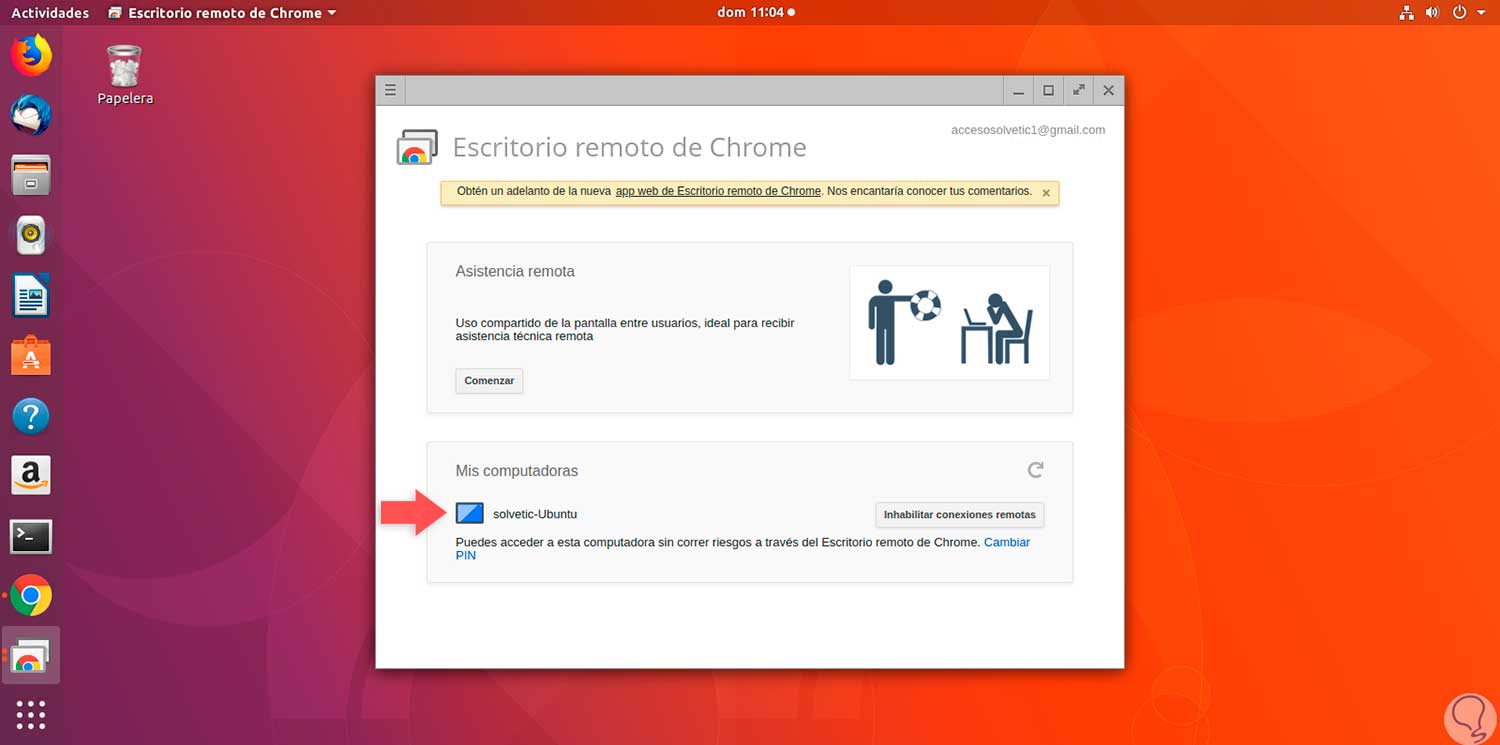Screen dimensions: 1500x745
Task: Show applications grid in the dock
Action: pos(31,714)
